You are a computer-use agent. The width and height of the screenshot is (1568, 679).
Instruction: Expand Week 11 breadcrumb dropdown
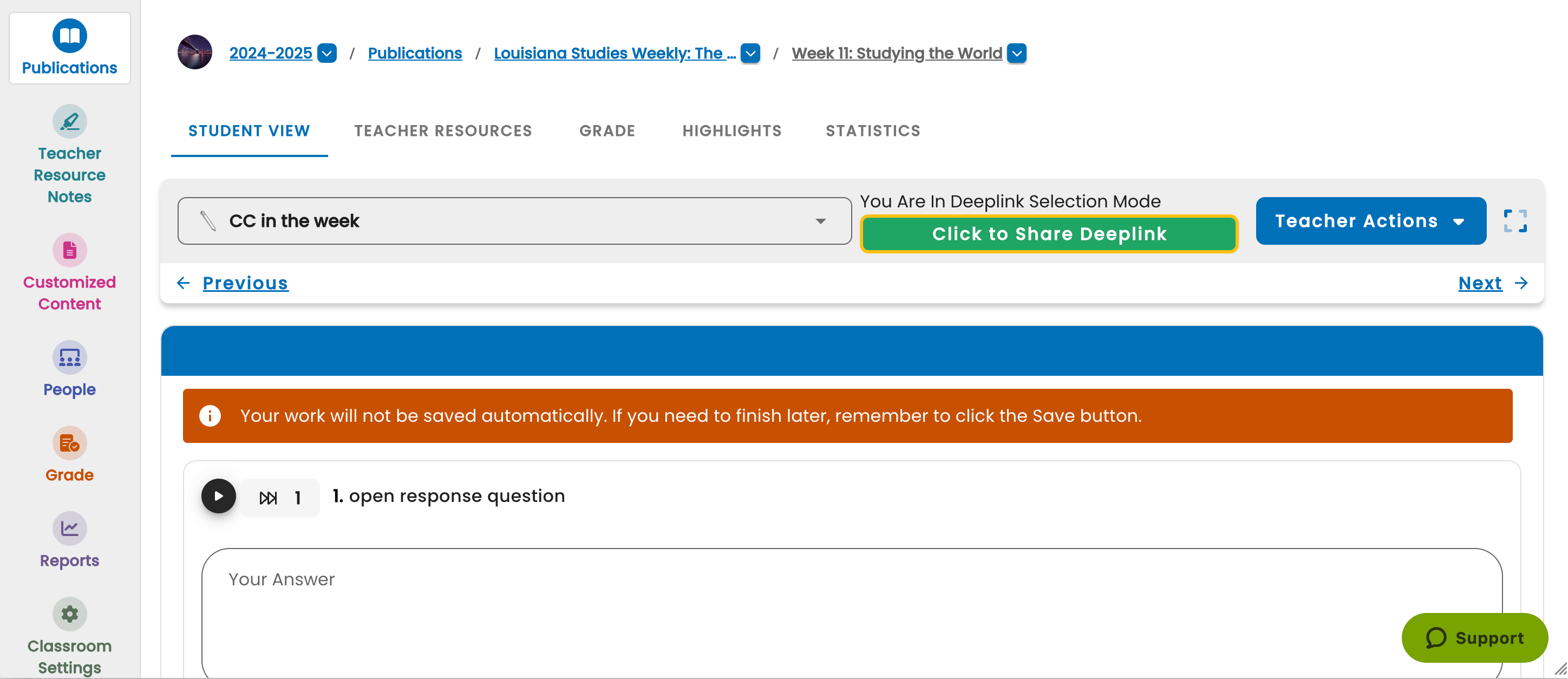coord(1016,53)
